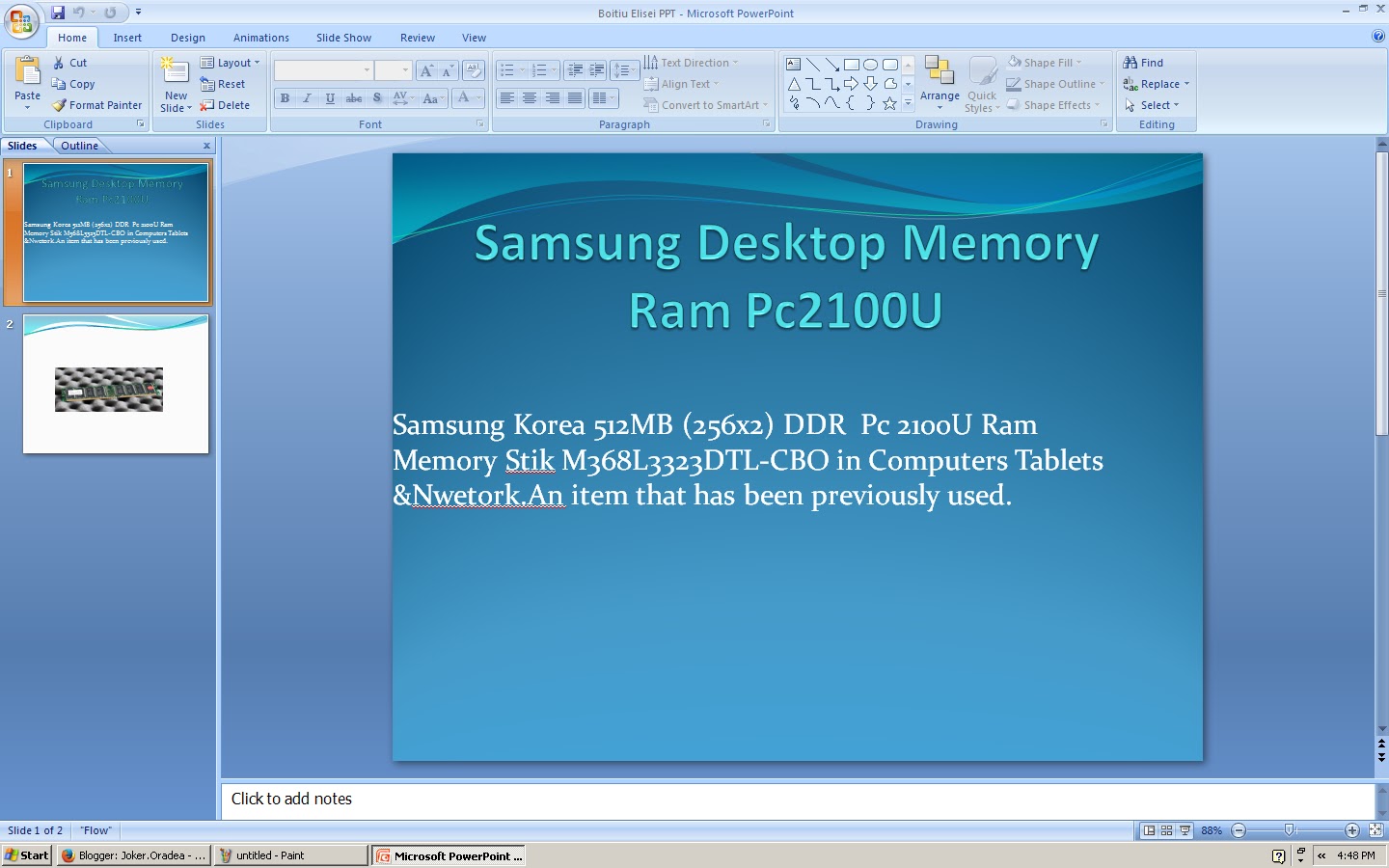Screen dimensions: 1389x868
Task: Insert a Text Box shape
Action: pyautogui.click(x=794, y=65)
